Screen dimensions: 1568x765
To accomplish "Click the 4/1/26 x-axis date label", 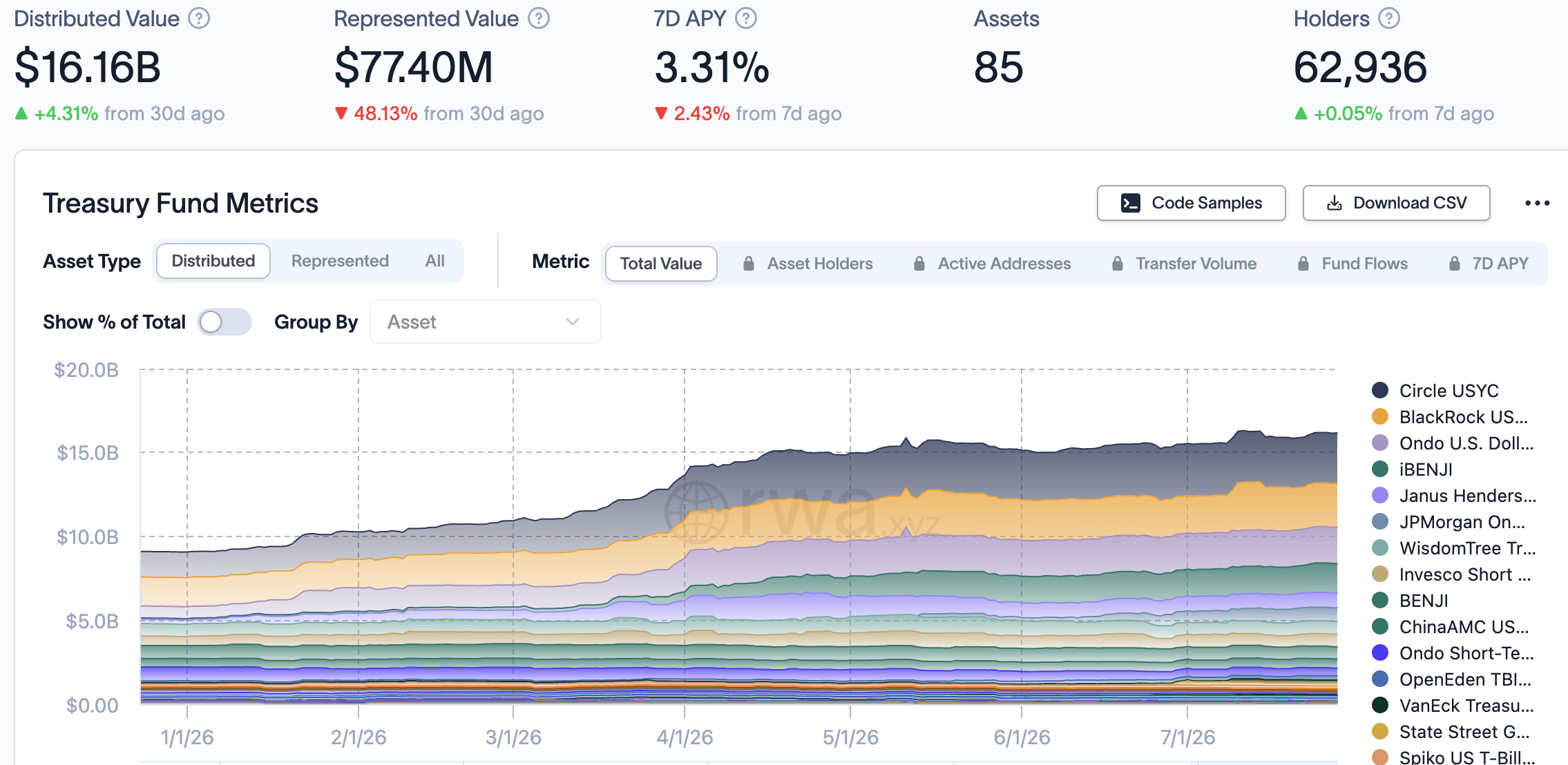I will tap(685, 737).
